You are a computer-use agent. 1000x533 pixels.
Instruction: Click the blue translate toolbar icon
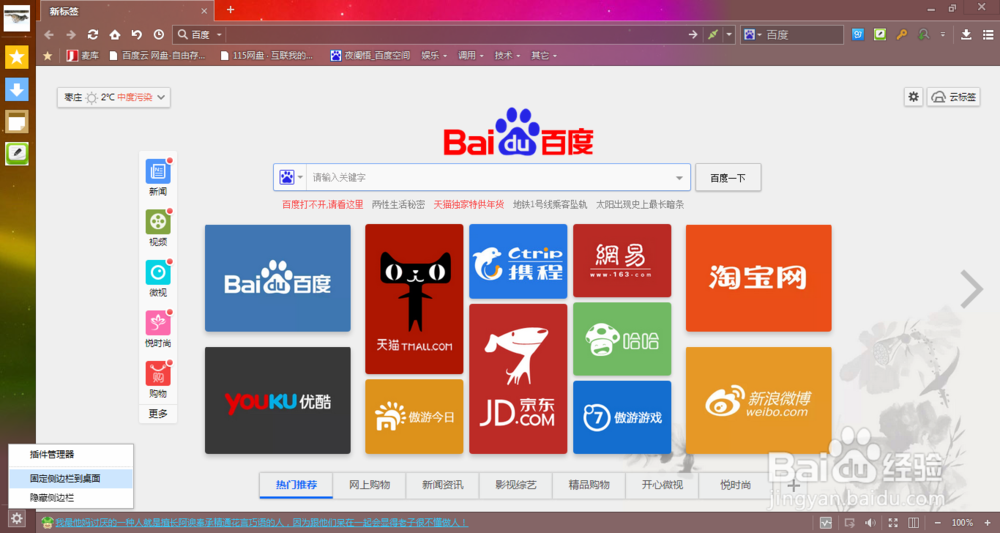tap(858, 34)
